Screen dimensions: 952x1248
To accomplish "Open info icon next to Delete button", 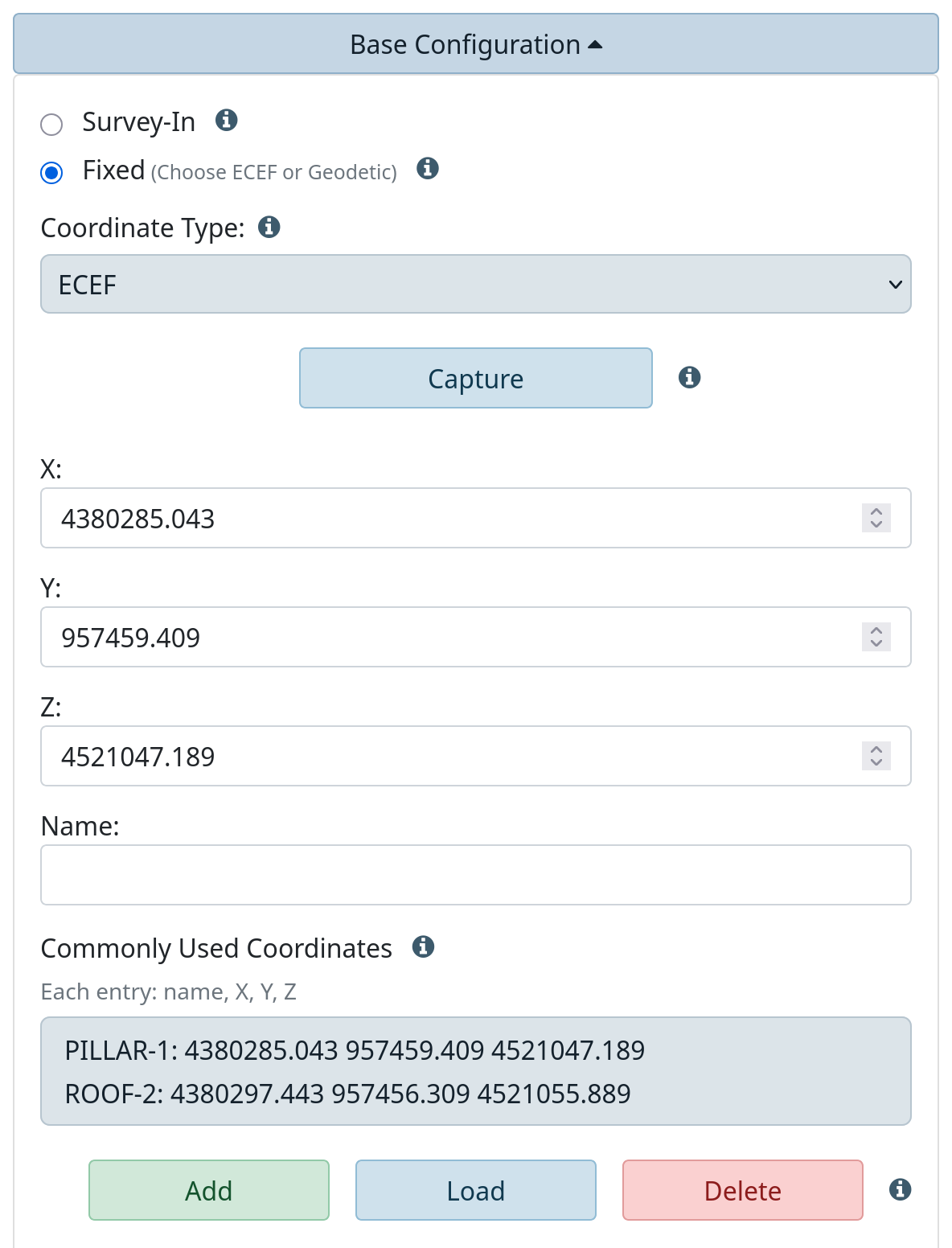I will (x=901, y=1189).
